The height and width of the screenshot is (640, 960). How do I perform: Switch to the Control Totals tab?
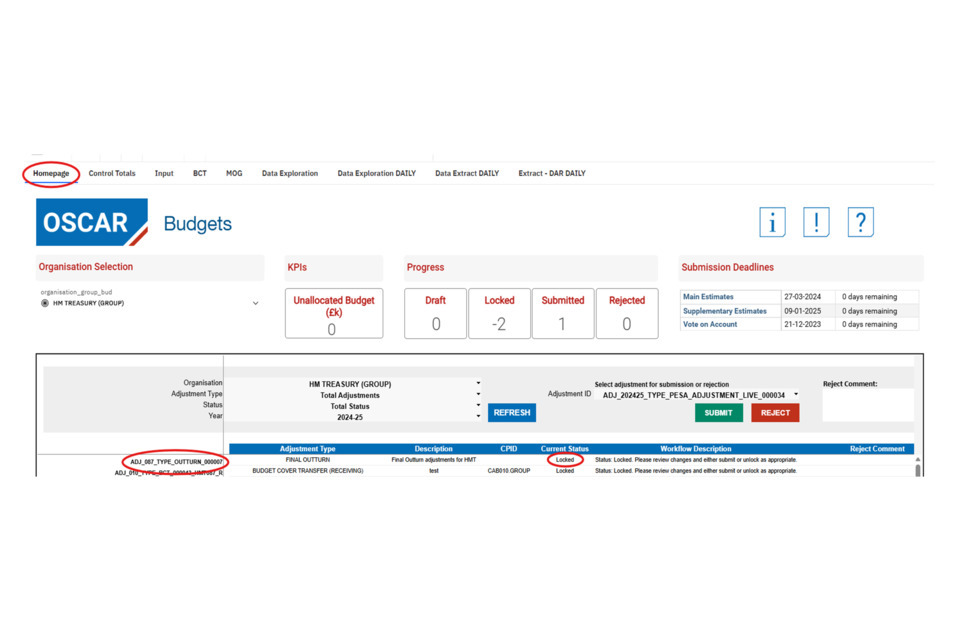click(x=112, y=174)
